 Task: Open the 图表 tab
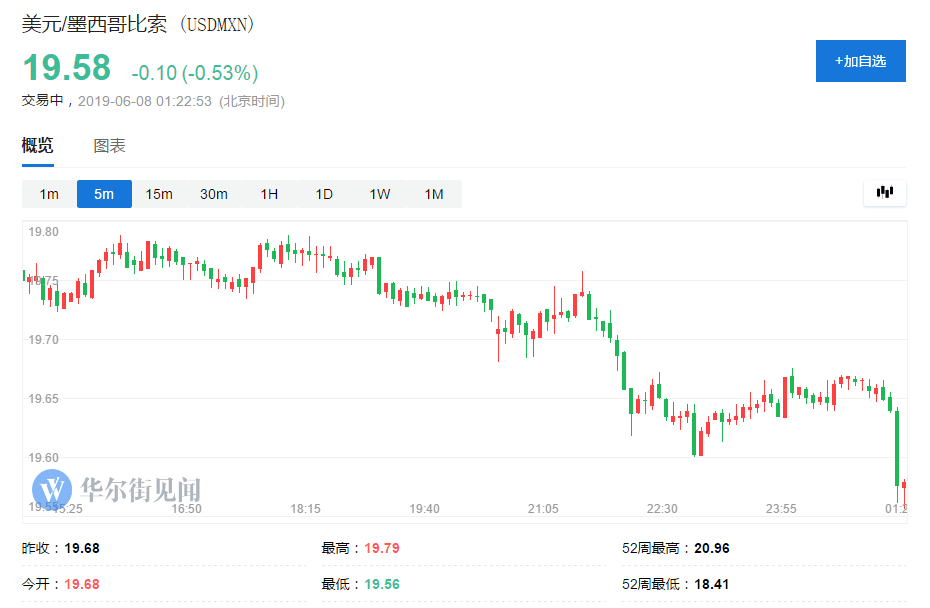point(109,146)
